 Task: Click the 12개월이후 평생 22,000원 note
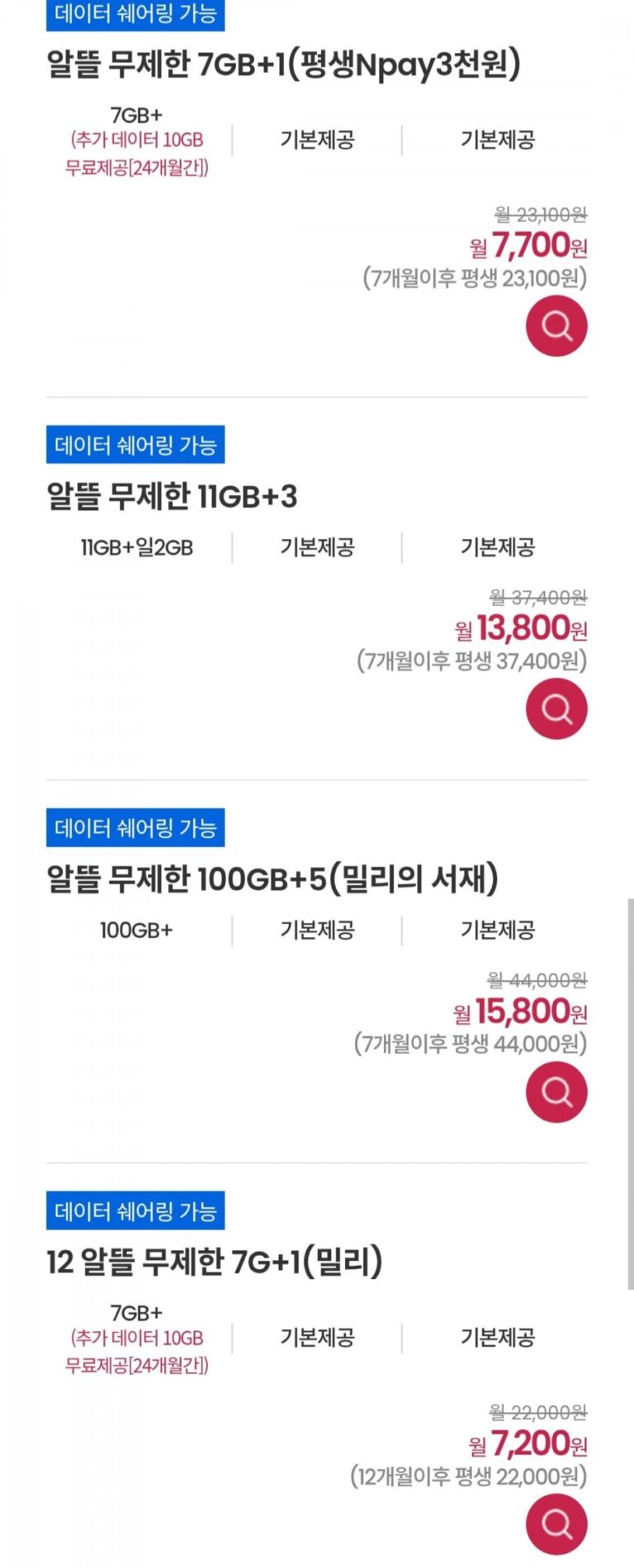pos(468,1476)
